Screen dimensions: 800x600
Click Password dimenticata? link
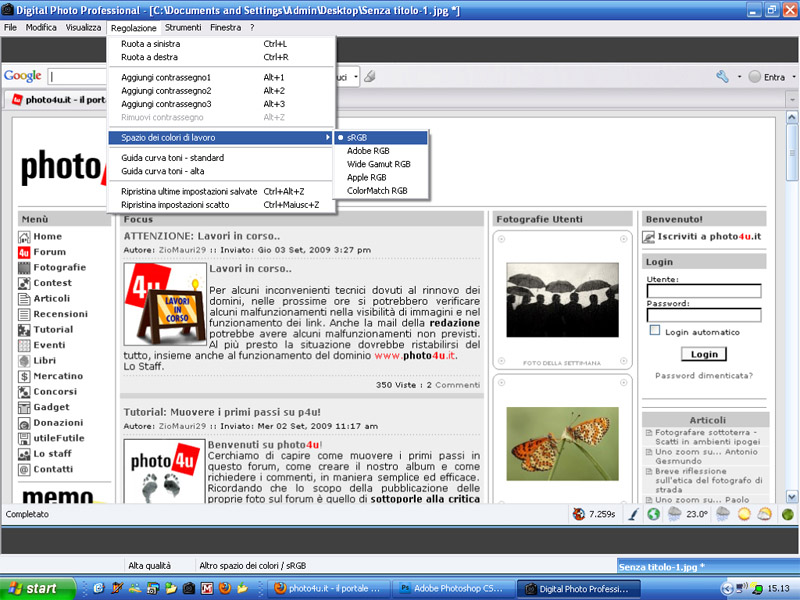coord(704,376)
